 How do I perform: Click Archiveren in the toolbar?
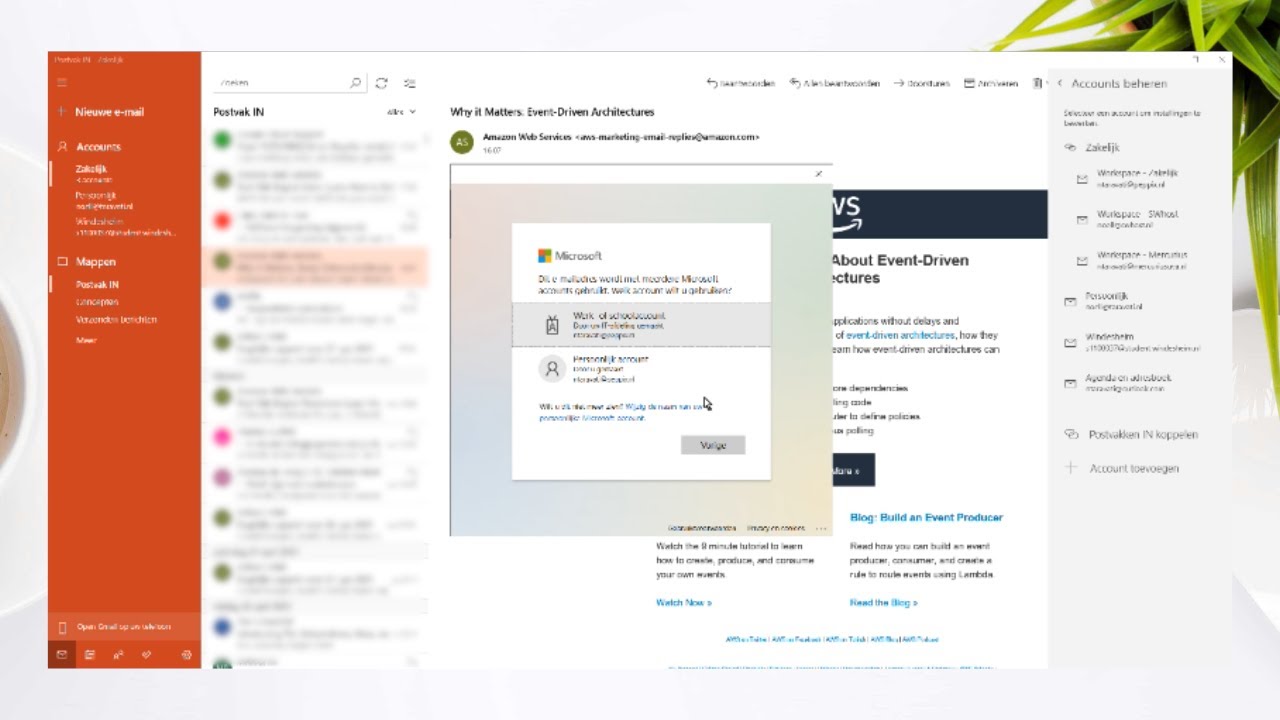click(991, 84)
